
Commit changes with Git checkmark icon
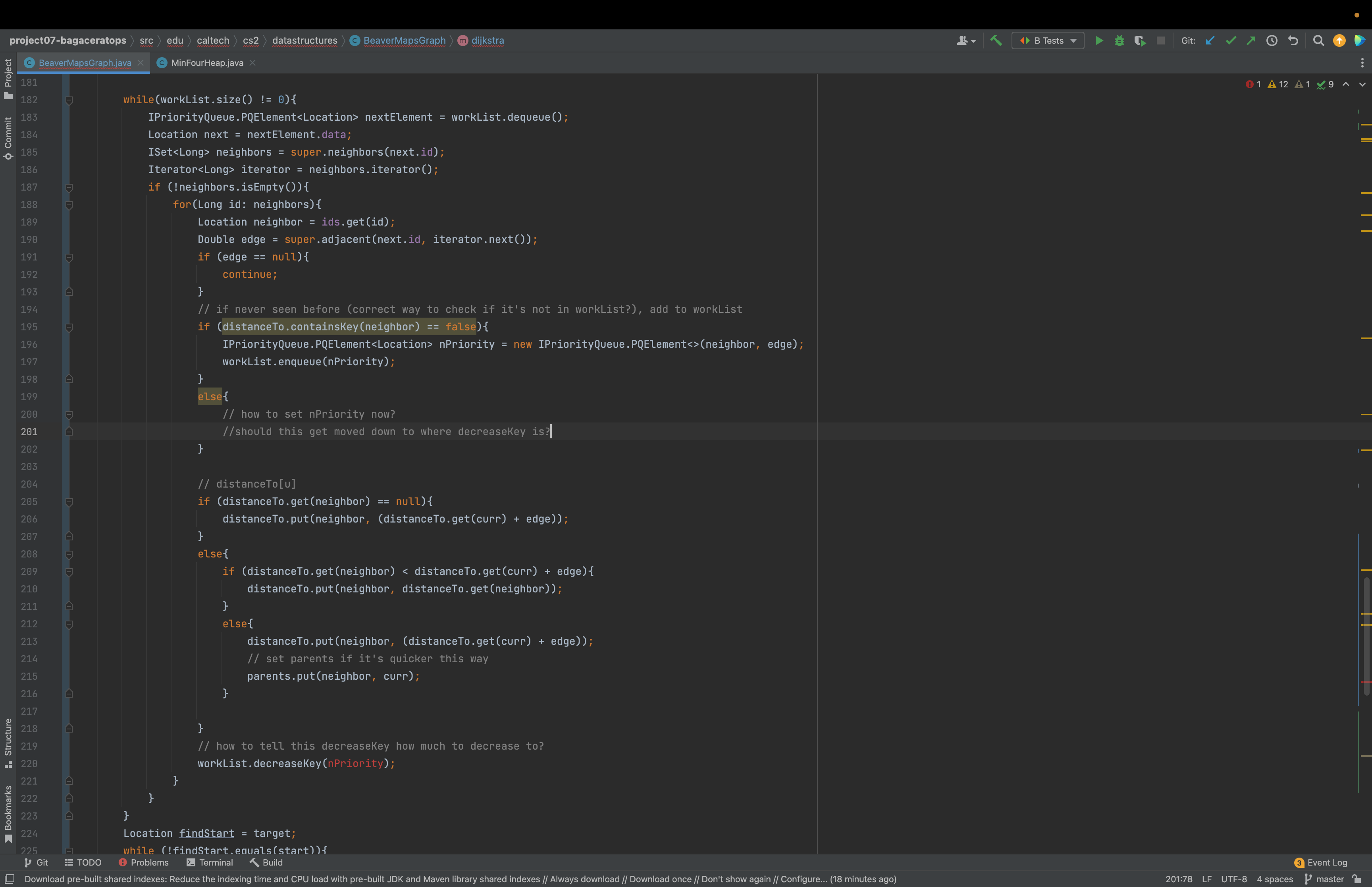[1230, 41]
